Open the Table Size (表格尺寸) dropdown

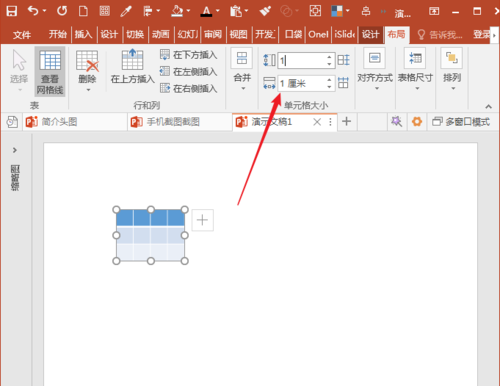click(x=415, y=69)
